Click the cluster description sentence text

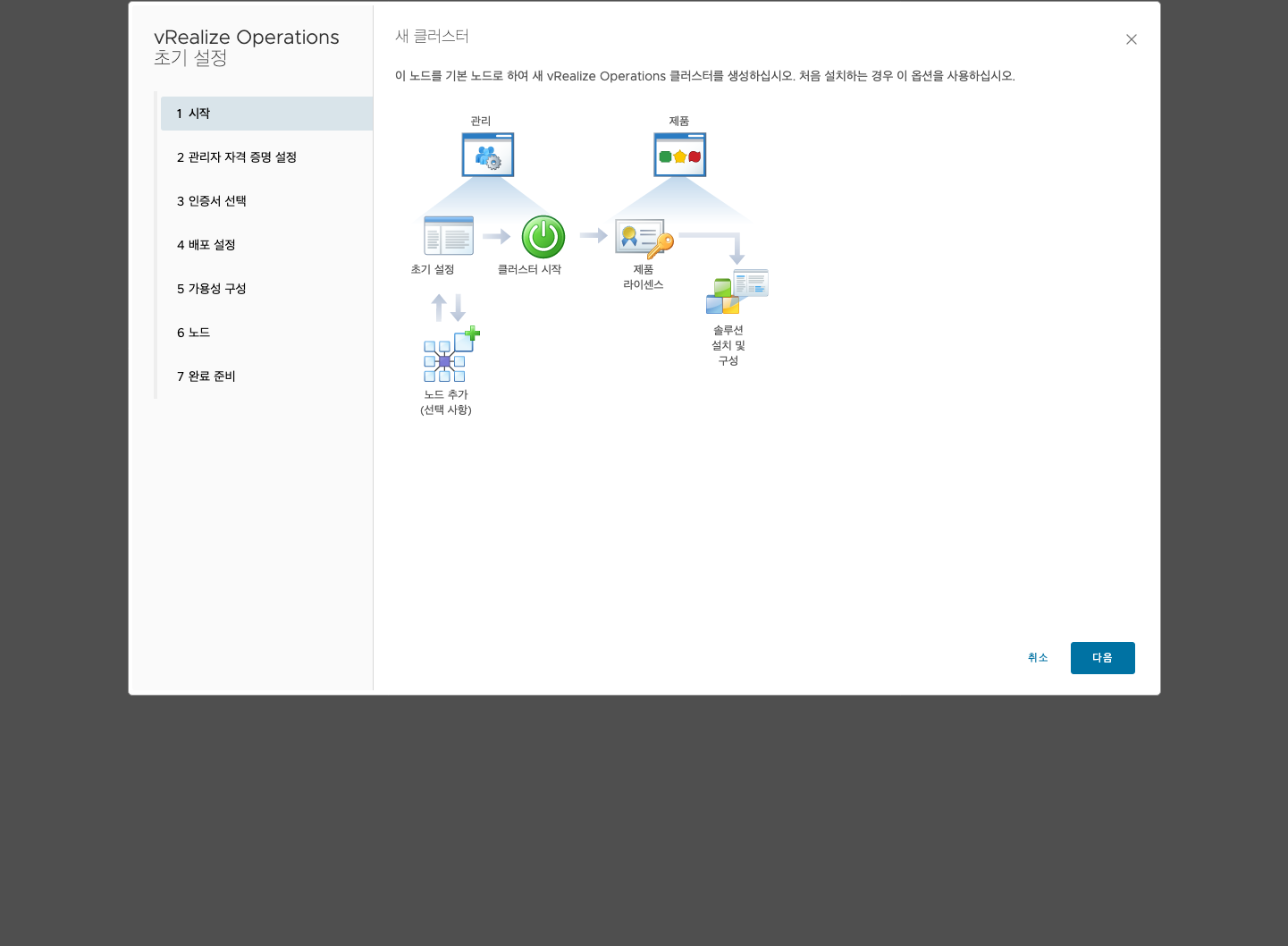point(705,76)
